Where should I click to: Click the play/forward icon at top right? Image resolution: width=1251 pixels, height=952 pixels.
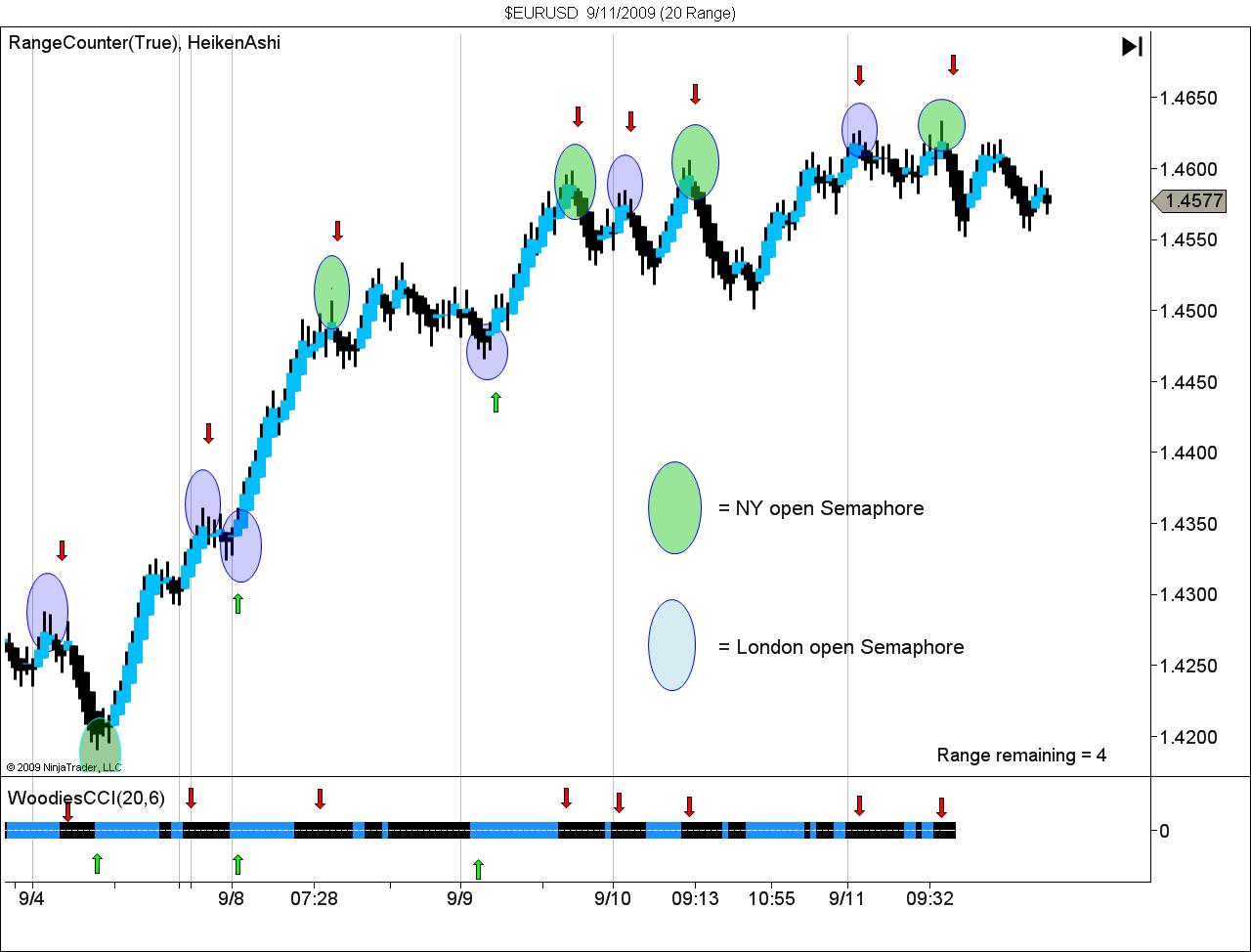click(1131, 45)
